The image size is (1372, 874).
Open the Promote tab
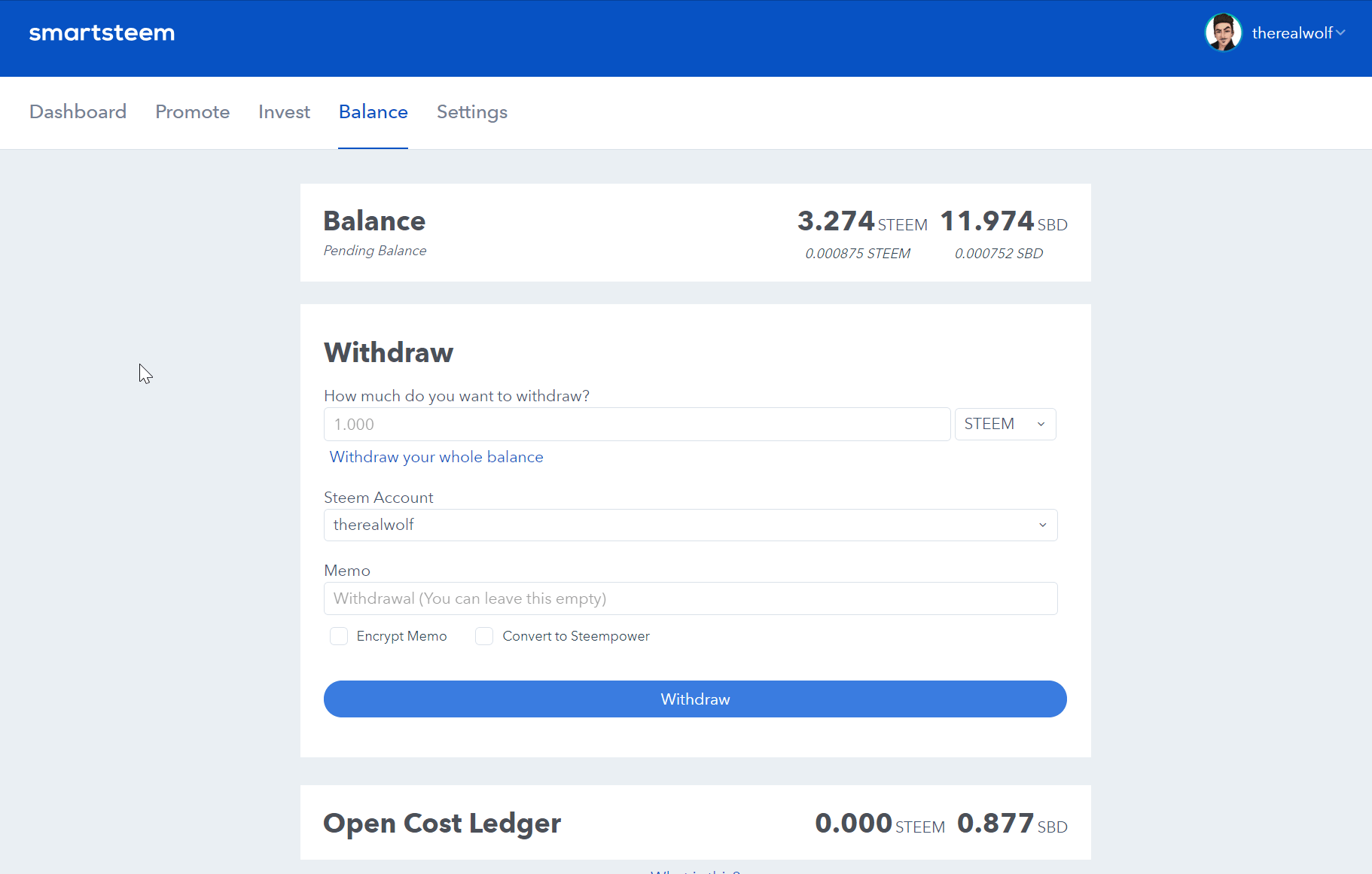click(x=193, y=111)
